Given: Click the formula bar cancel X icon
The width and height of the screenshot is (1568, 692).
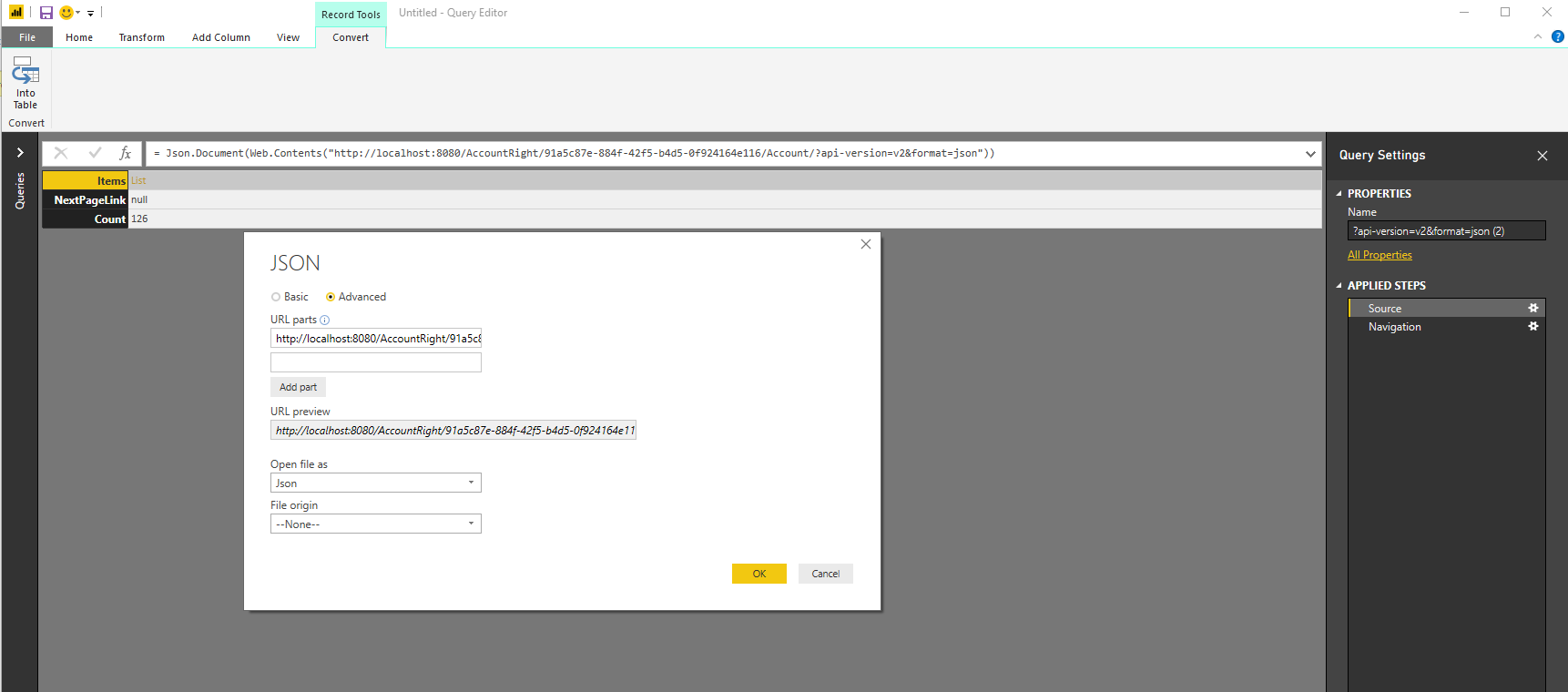Looking at the screenshot, I should [61, 153].
